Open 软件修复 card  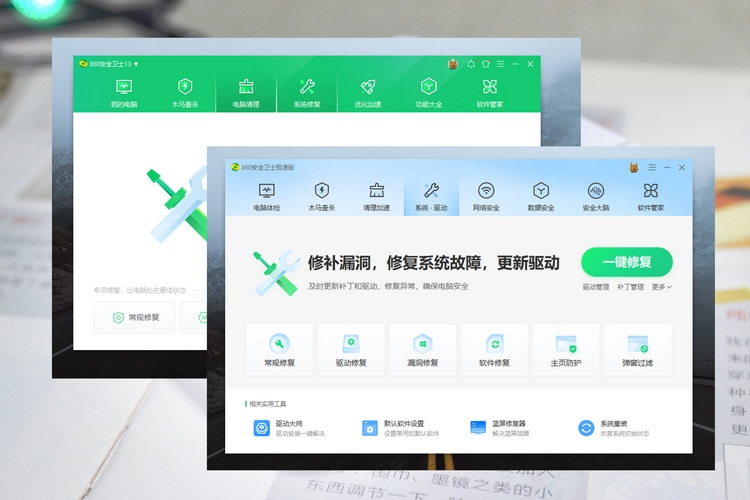coord(494,350)
